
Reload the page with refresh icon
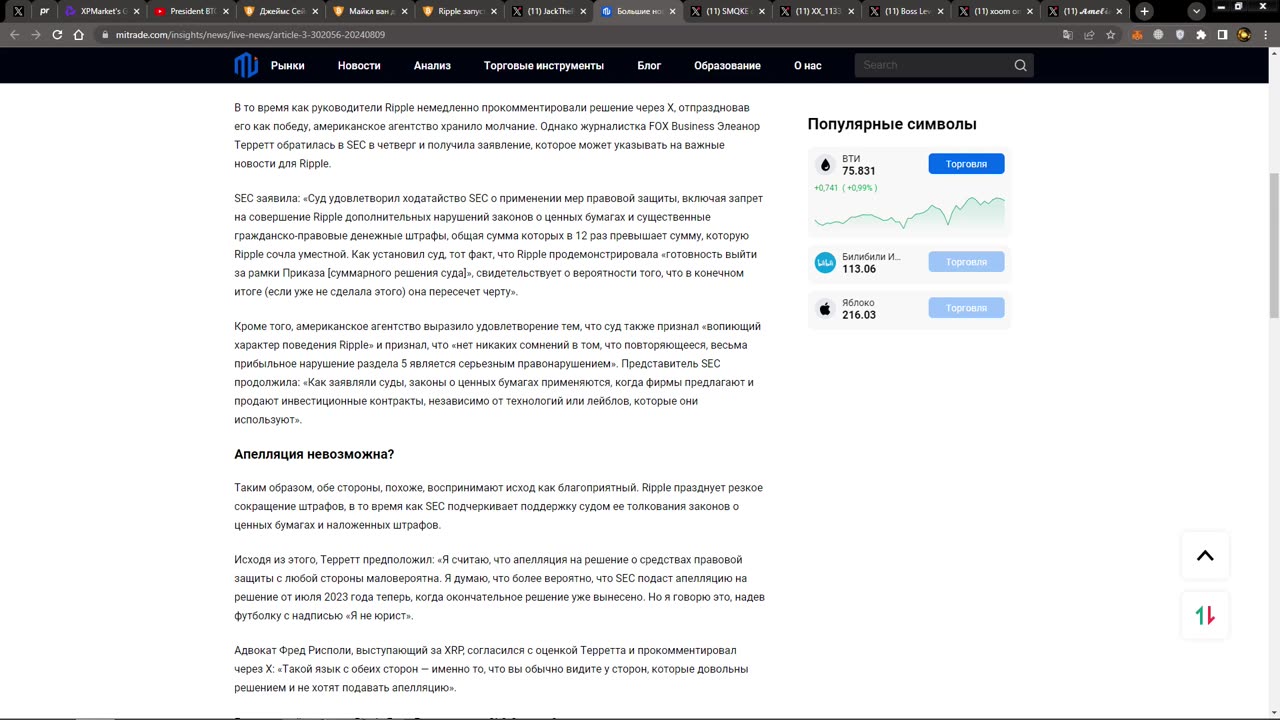click(x=57, y=34)
